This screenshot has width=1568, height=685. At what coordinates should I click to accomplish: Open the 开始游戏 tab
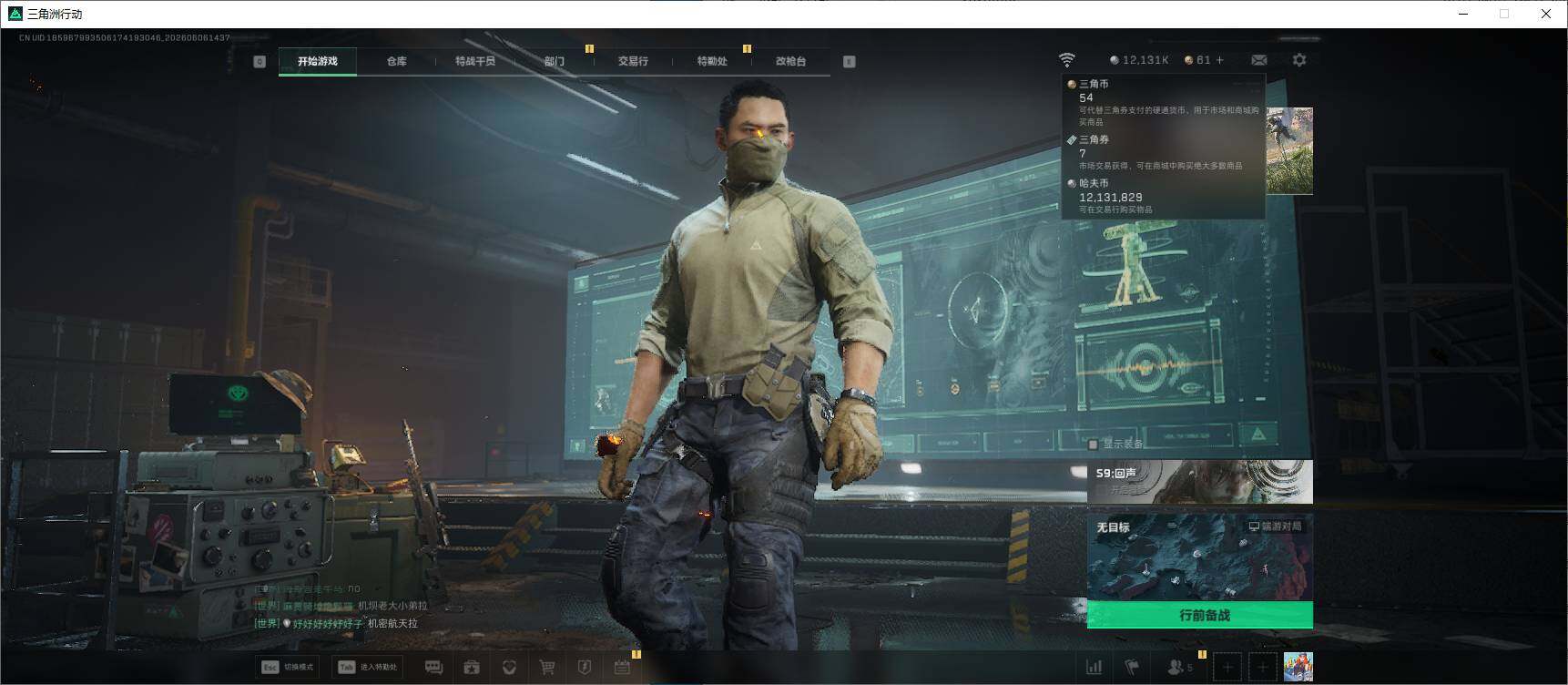point(317,61)
